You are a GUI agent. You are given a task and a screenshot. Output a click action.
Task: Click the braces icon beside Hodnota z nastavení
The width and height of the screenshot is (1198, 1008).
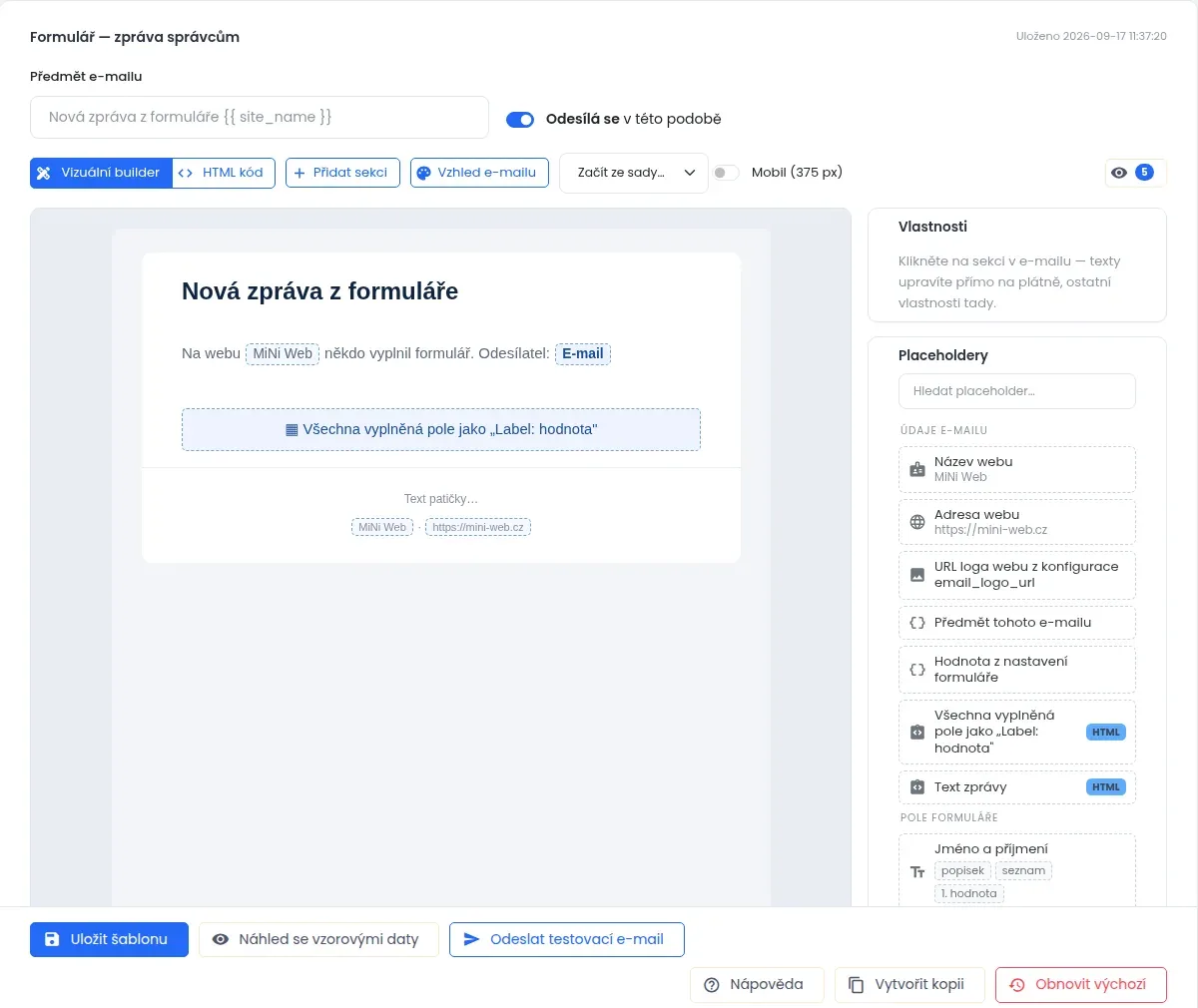click(917, 670)
